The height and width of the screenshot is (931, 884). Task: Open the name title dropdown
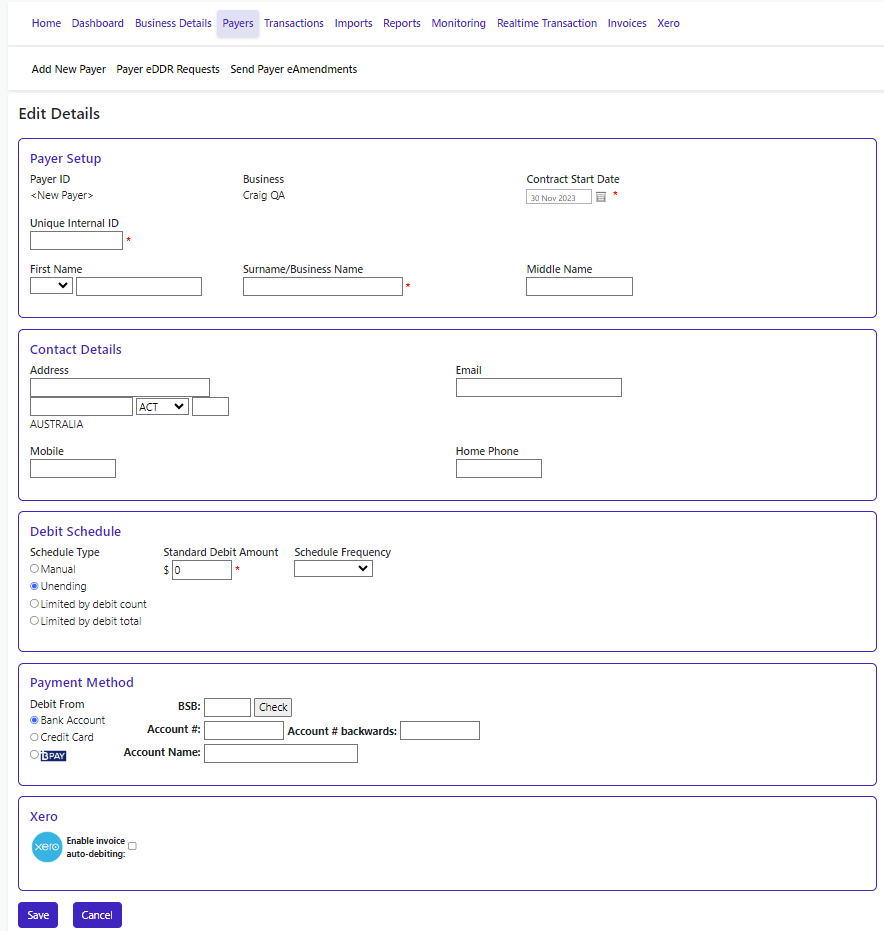pos(51,286)
